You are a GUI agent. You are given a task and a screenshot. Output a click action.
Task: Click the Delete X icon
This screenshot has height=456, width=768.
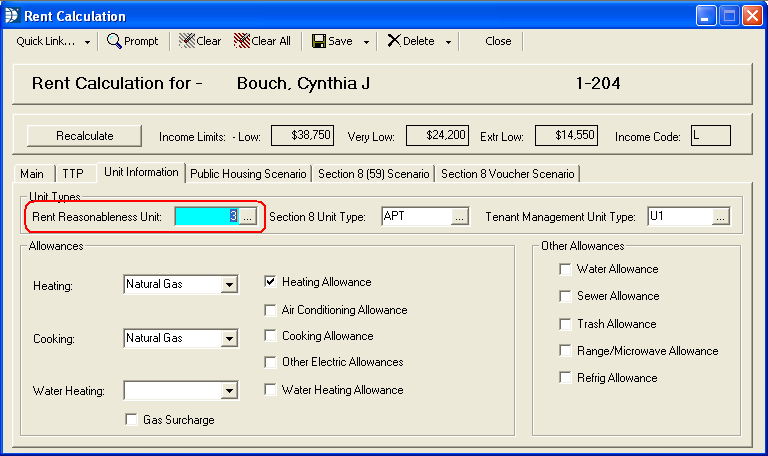[394, 41]
